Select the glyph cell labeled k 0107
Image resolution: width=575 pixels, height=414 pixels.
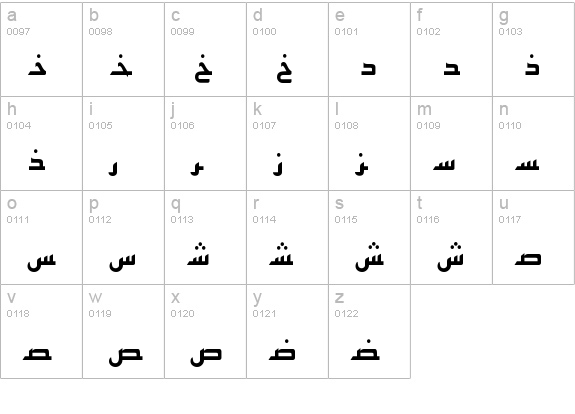(x=288, y=143)
